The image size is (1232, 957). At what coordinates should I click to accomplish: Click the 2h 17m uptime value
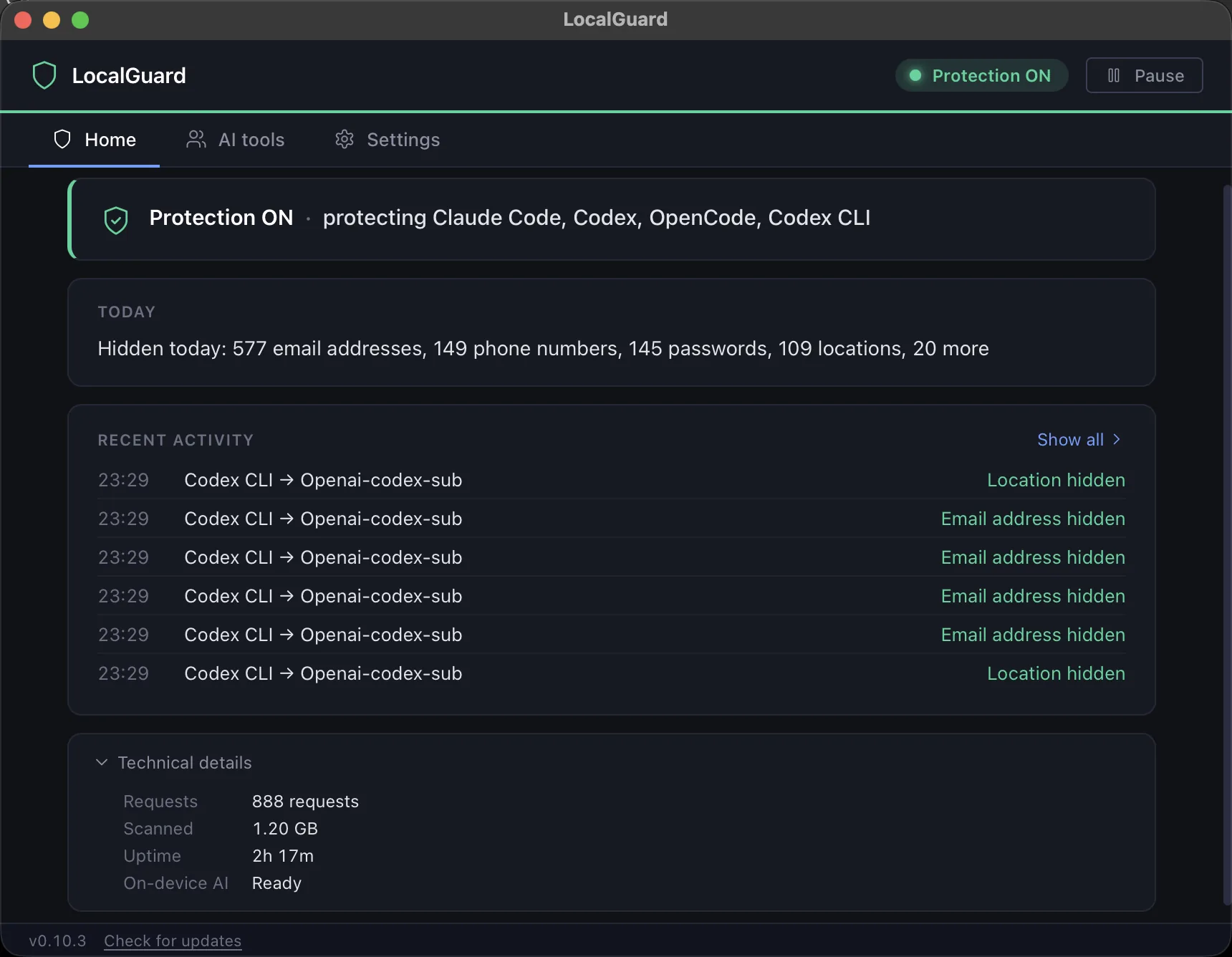(x=283, y=856)
